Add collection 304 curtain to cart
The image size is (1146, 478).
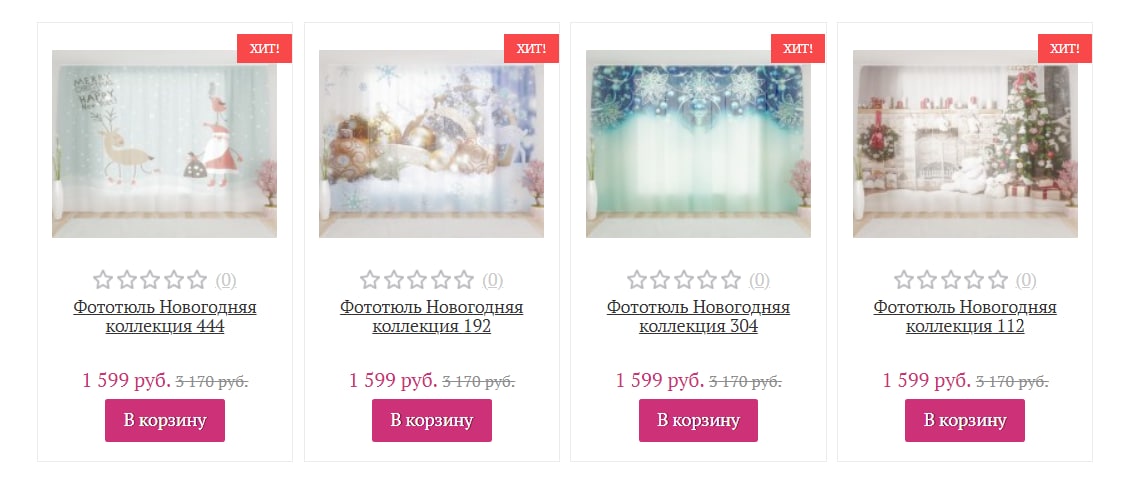point(698,420)
